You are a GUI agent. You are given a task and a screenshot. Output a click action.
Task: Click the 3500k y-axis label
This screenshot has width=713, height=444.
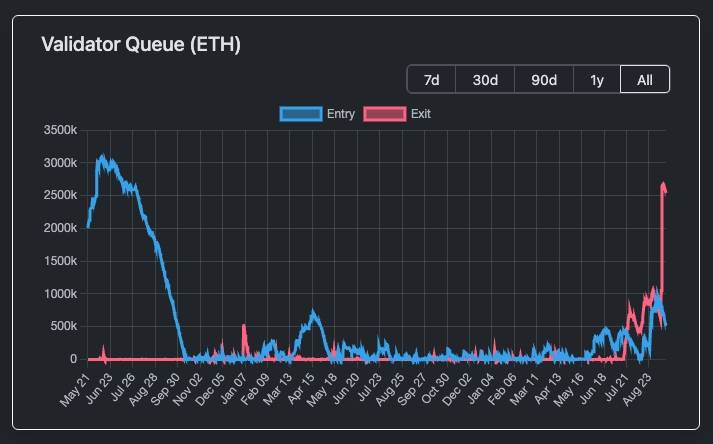[60, 130]
